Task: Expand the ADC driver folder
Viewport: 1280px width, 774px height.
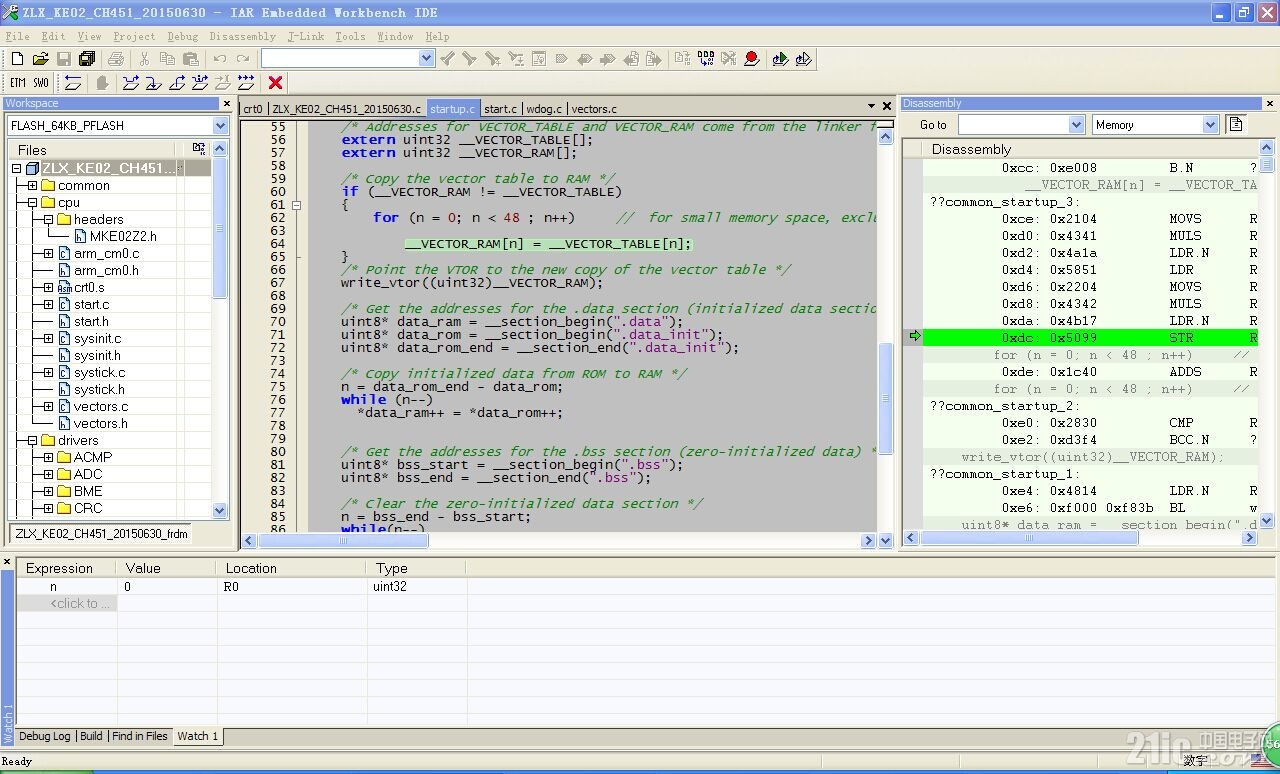Action: click(48, 474)
